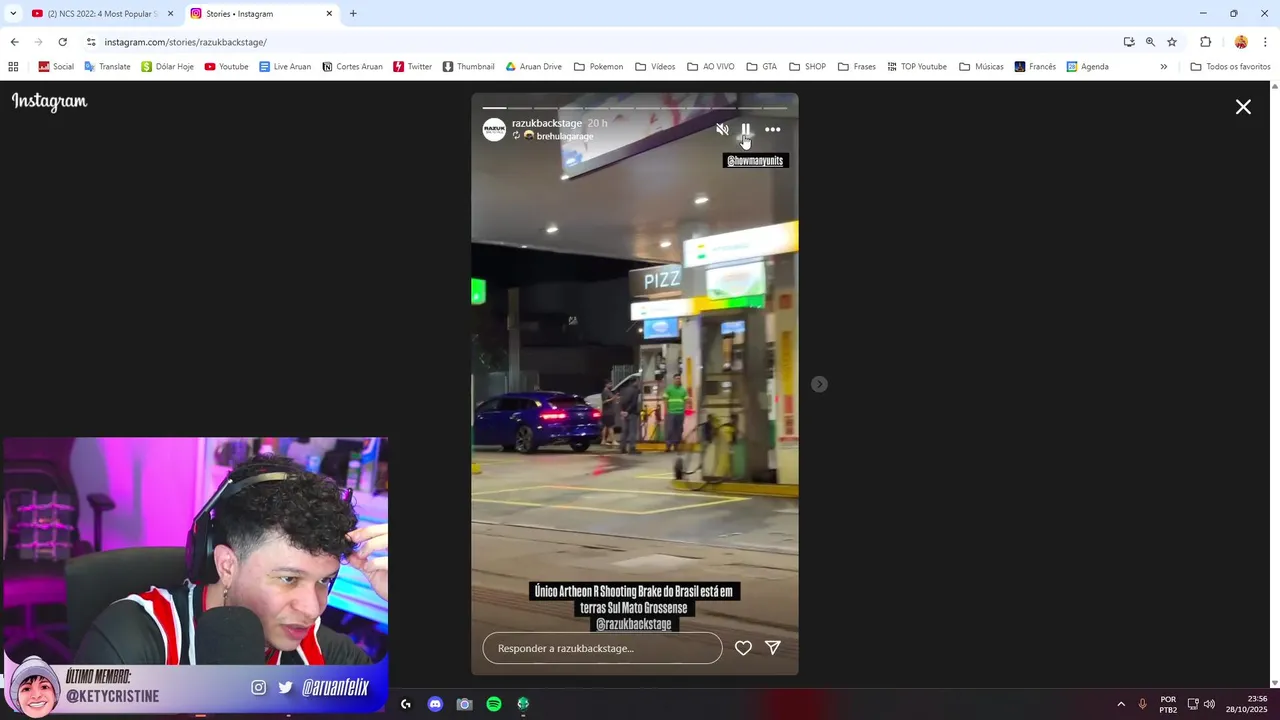Image resolution: width=1280 pixels, height=720 pixels.
Task: Click the reply to razukbackstage field
Action: (x=602, y=648)
